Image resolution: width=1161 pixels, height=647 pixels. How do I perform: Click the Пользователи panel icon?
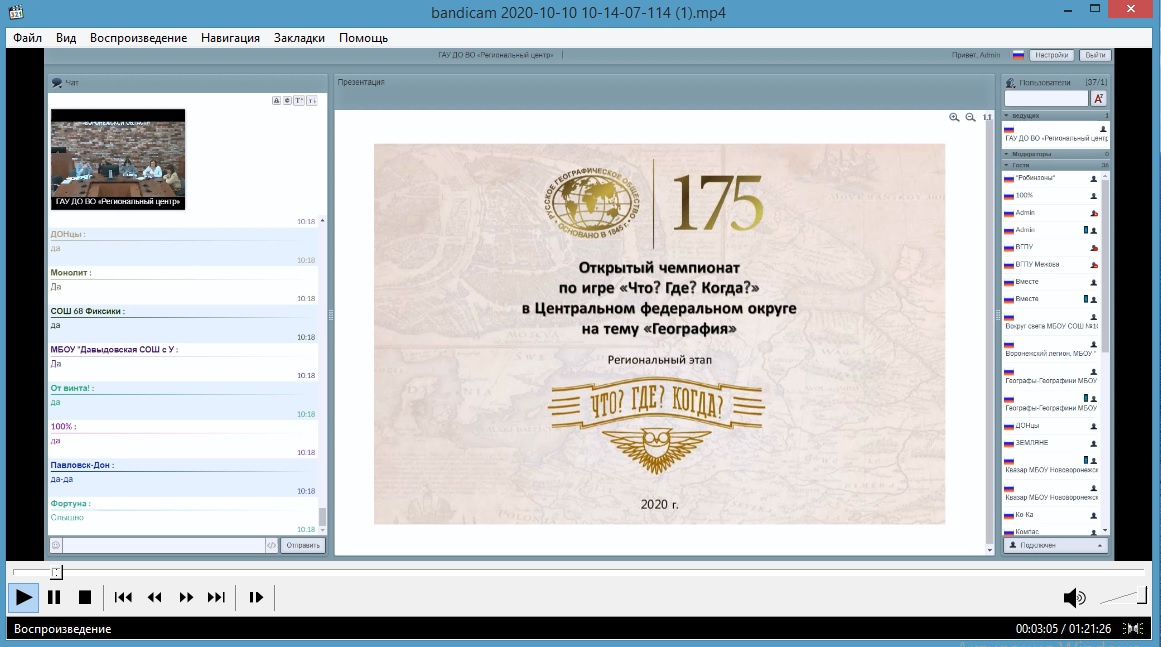pyautogui.click(x=1010, y=83)
